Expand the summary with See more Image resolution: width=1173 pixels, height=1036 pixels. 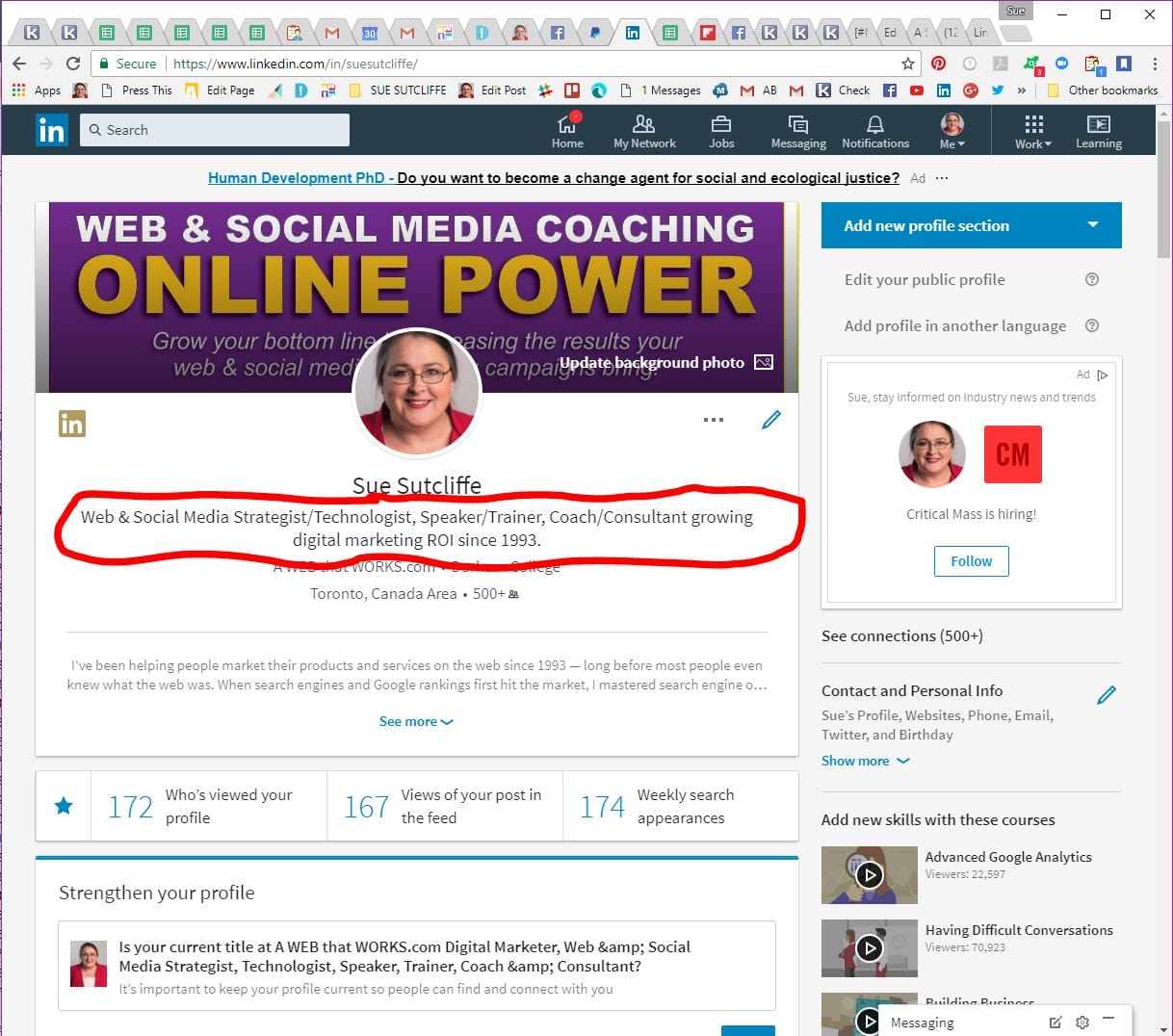point(416,721)
